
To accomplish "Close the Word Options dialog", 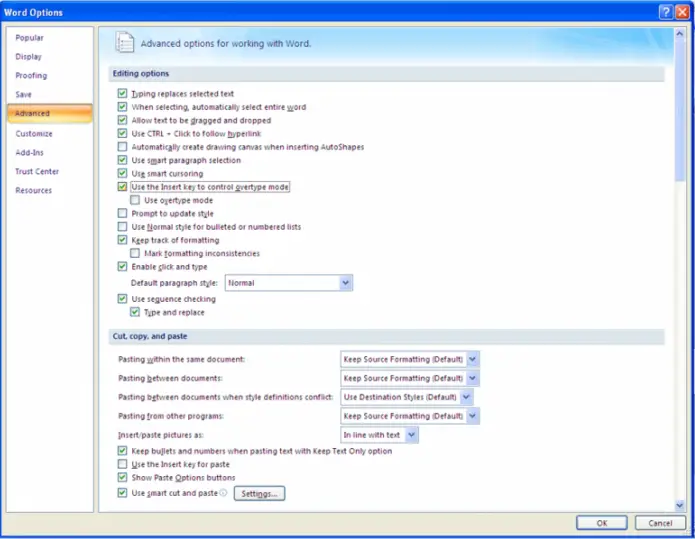I will coord(682,12).
